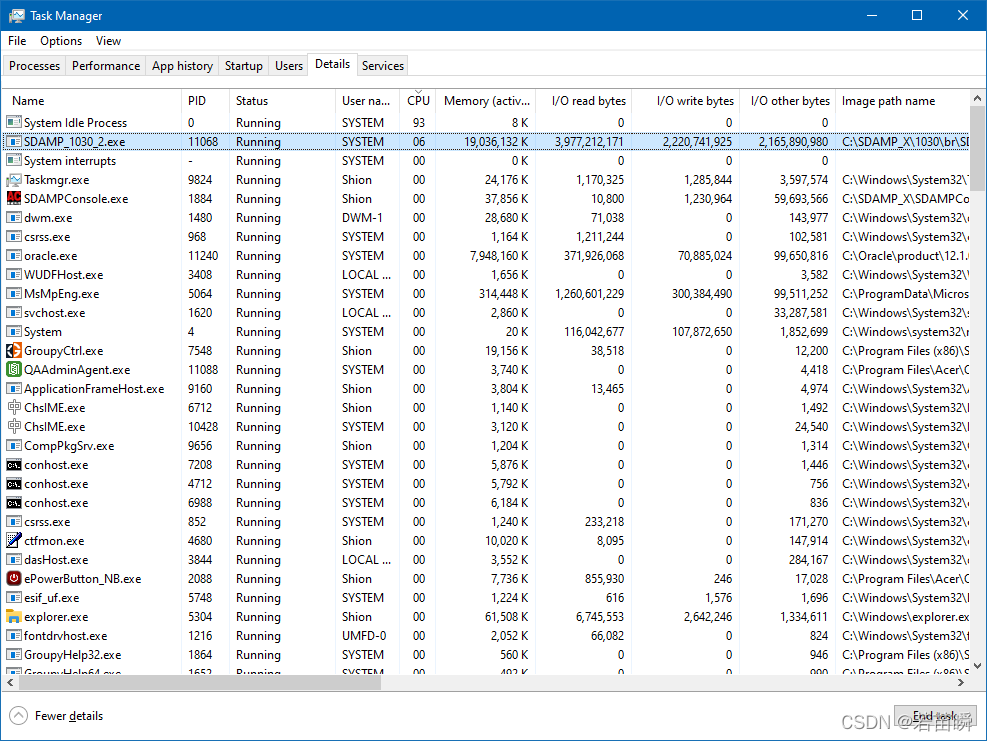The image size is (987, 741).
Task: Switch to the Processes tab
Action: tap(35, 65)
